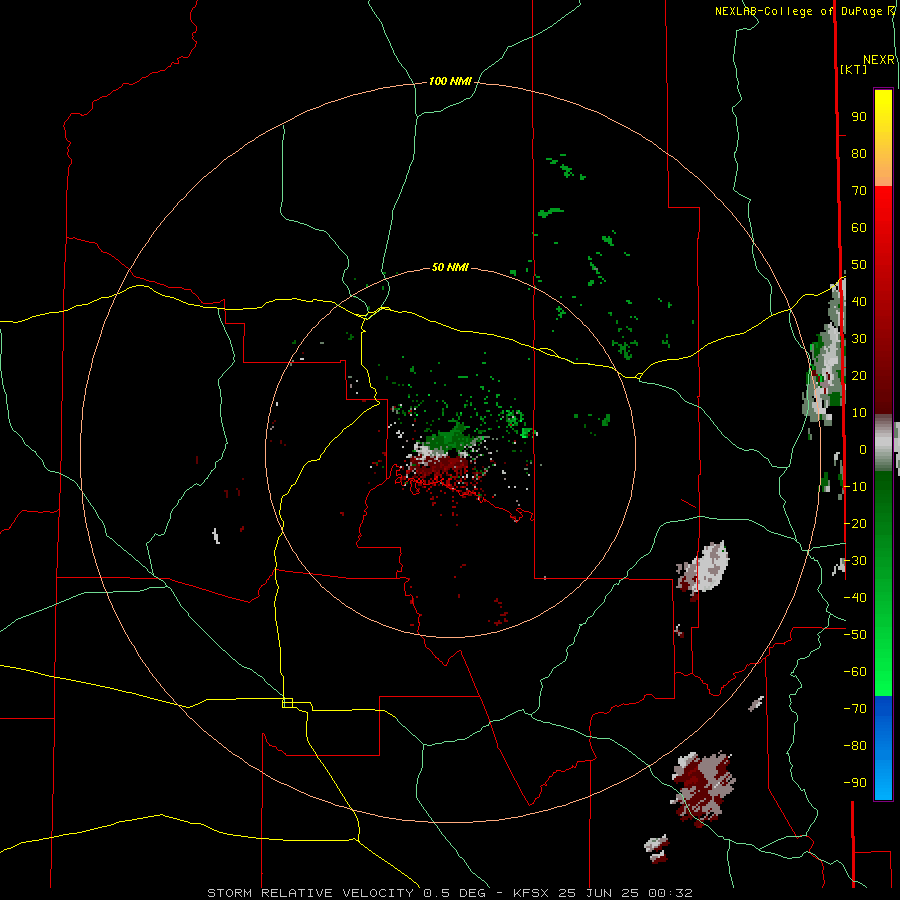The height and width of the screenshot is (900, 900).
Task: Click the "NEXLAB-College of DuPage" header text
Action: coord(798,11)
